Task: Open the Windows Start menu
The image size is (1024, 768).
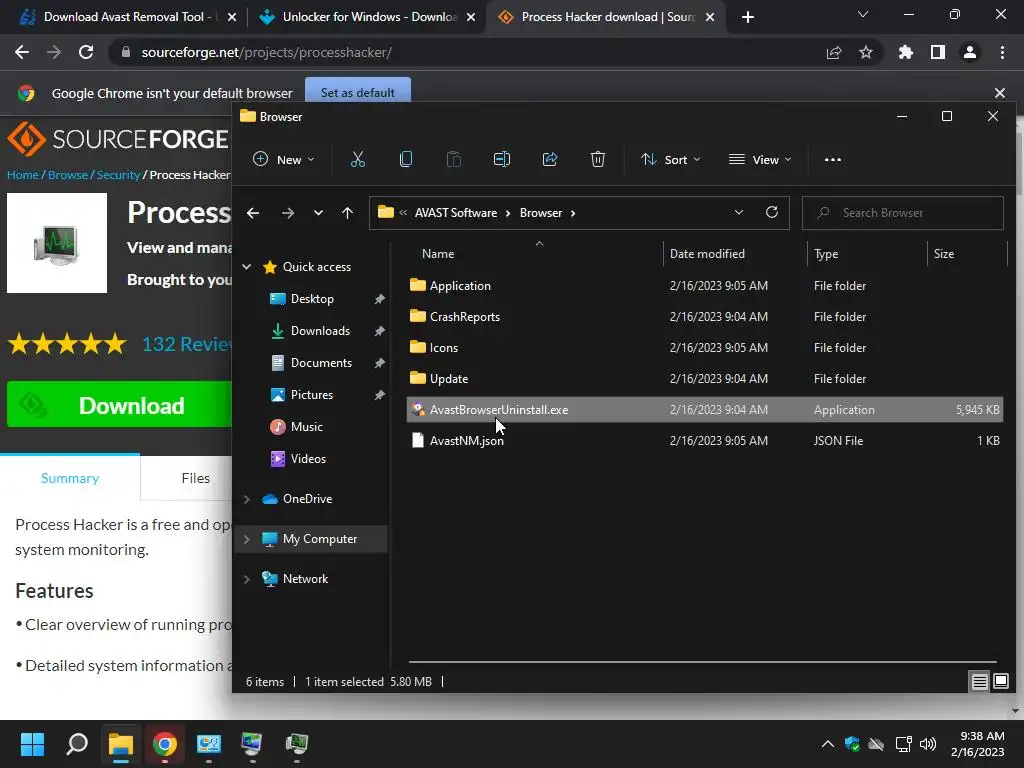Action: tap(32, 744)
